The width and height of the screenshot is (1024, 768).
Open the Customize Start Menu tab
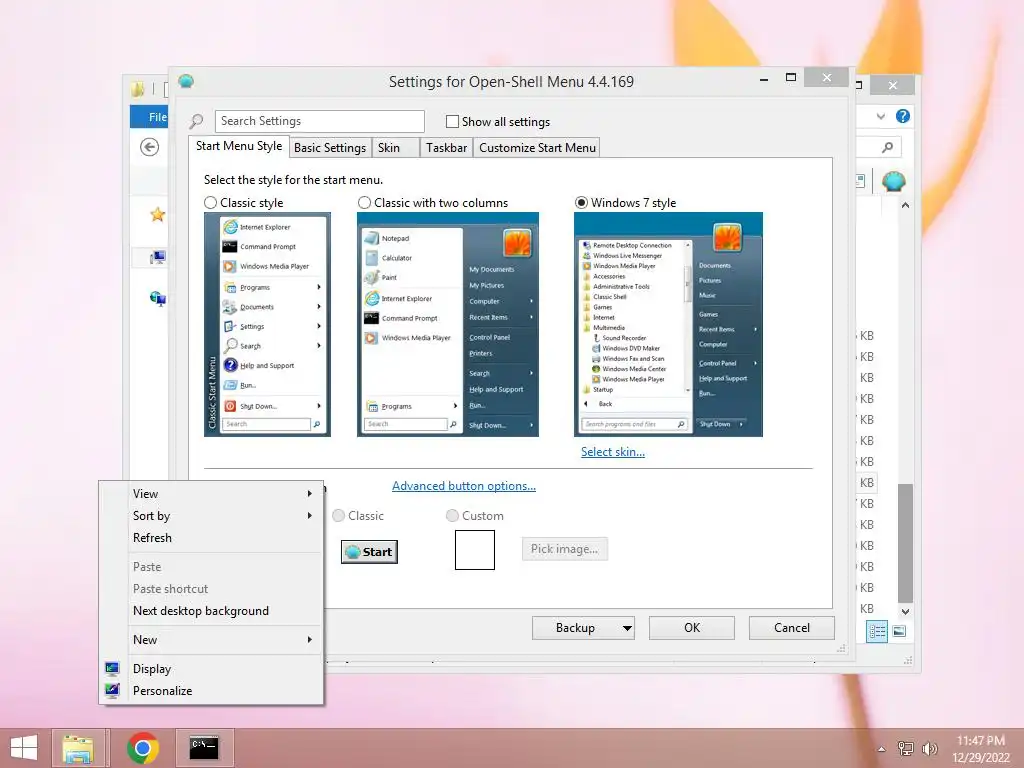537,148
